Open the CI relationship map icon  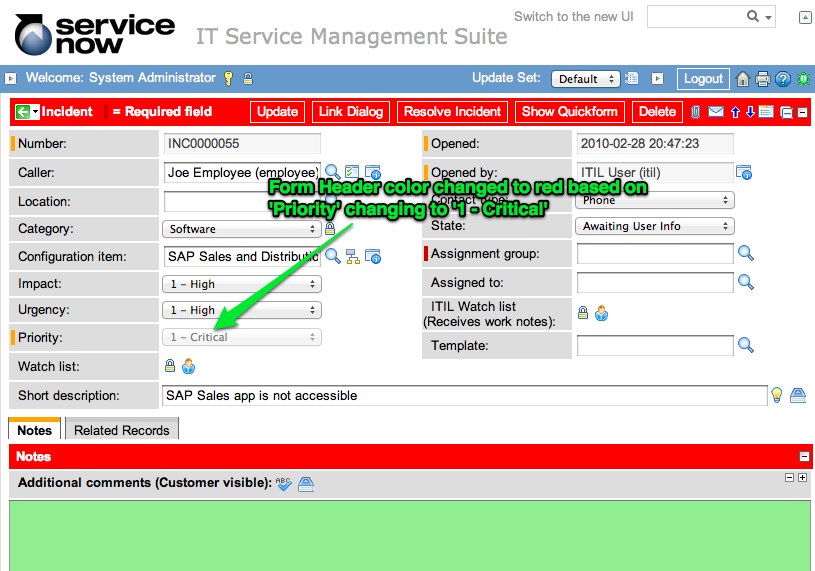coord(353,256)
